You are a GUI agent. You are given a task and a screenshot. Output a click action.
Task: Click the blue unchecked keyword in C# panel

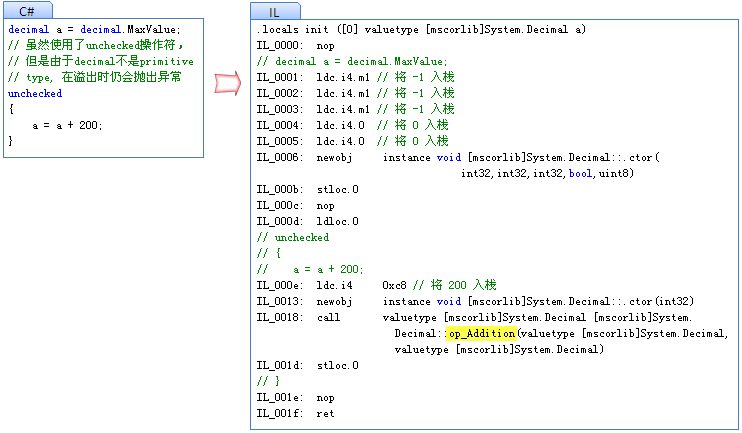(35, 93)
